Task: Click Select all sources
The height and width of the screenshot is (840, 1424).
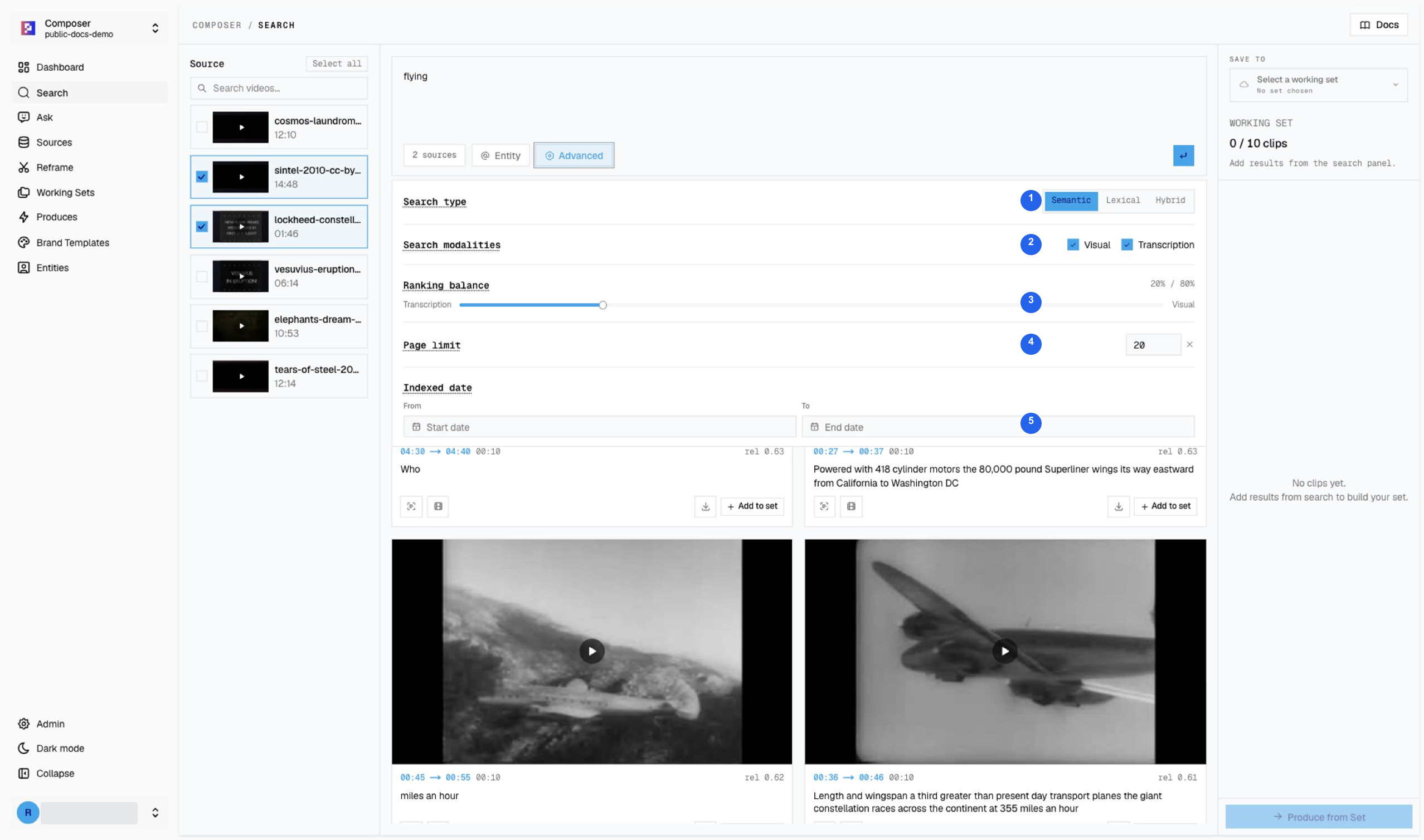Action: [336, 64]
